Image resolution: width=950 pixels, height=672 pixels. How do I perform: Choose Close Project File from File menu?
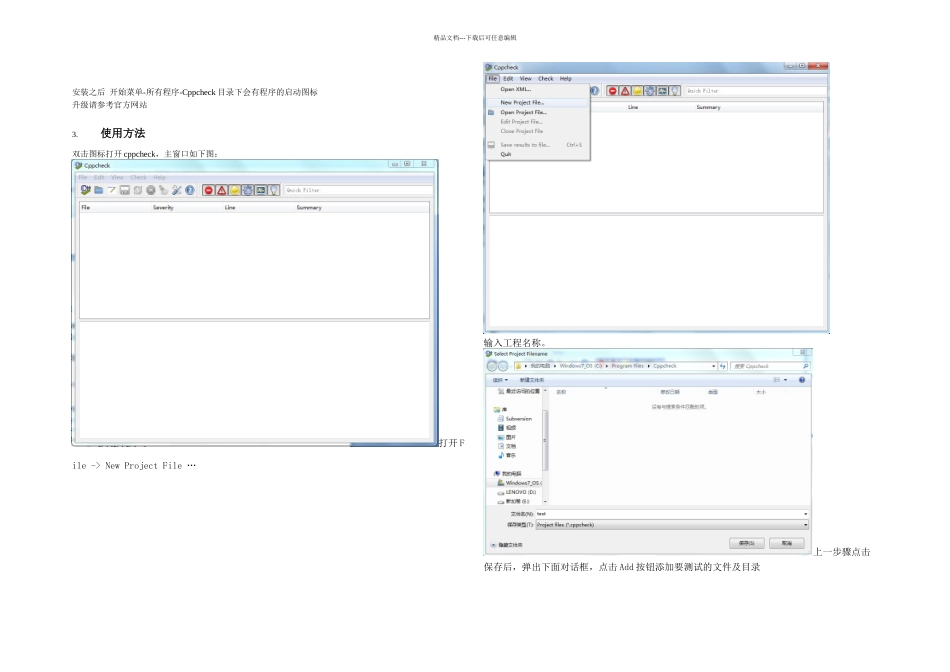[537, 131]
